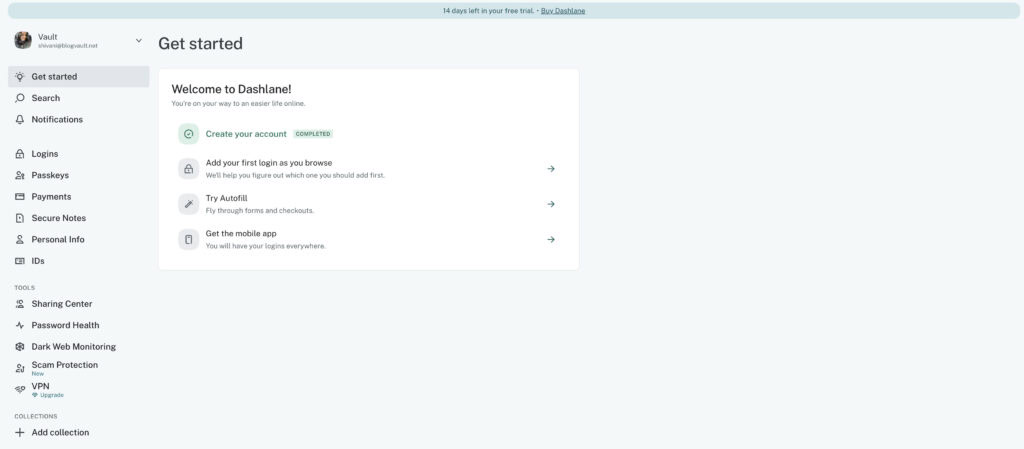Image resolution: width=1024 pixels, height=449 pixels.
Task: Click the completed checkmark icon for Create your account
Action: 189,134
